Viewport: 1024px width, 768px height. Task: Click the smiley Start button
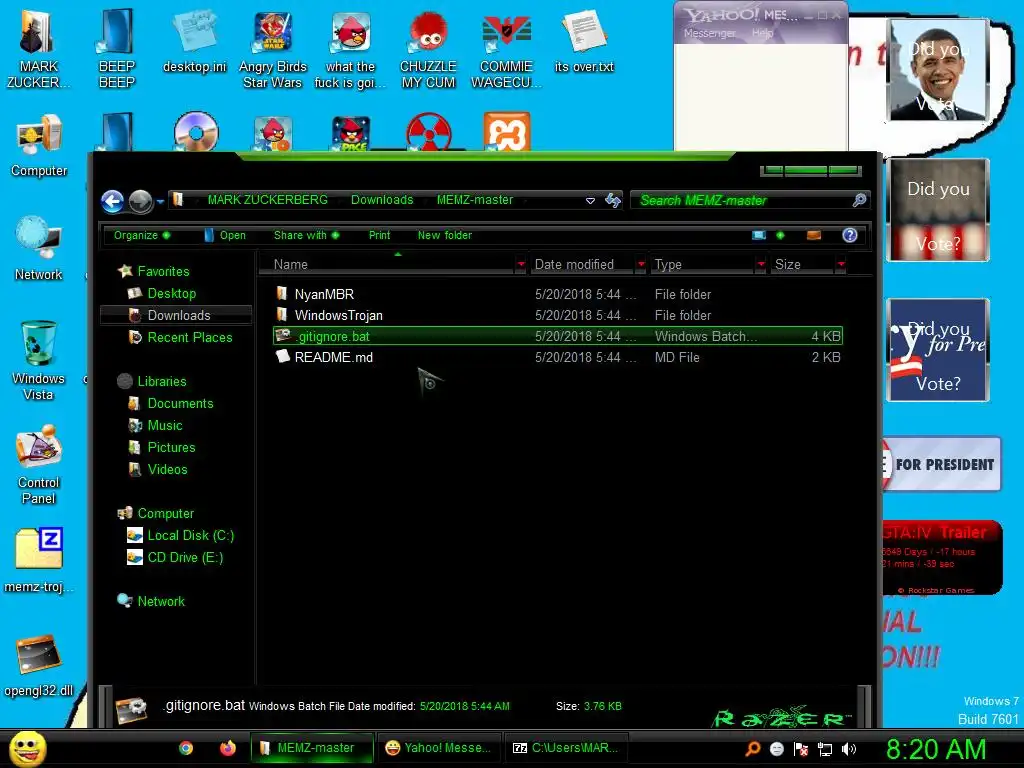pos(27,748)
